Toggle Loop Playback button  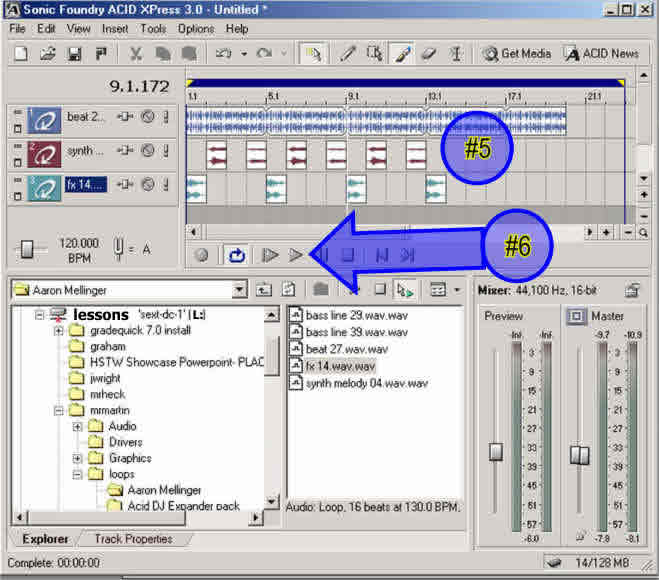coord(236,255)
